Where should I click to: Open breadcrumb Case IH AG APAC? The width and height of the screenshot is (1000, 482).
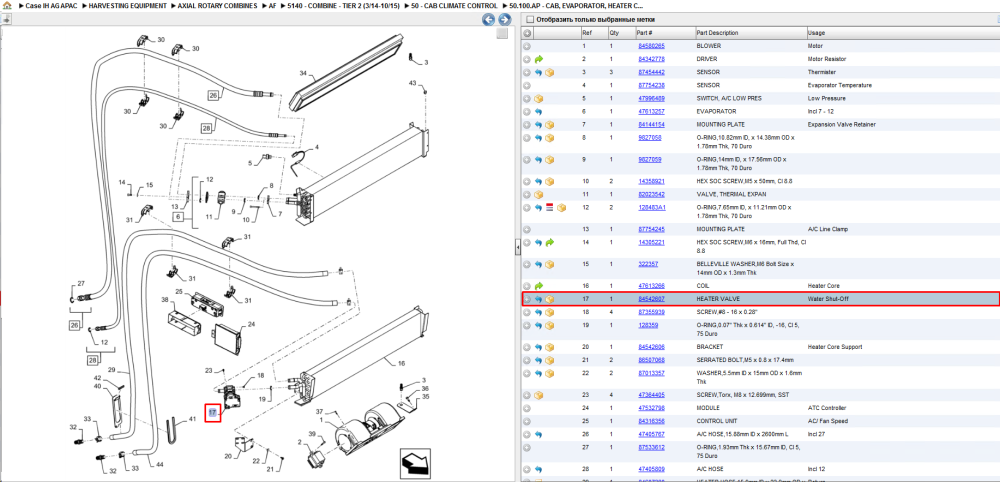tap(51, 5)
